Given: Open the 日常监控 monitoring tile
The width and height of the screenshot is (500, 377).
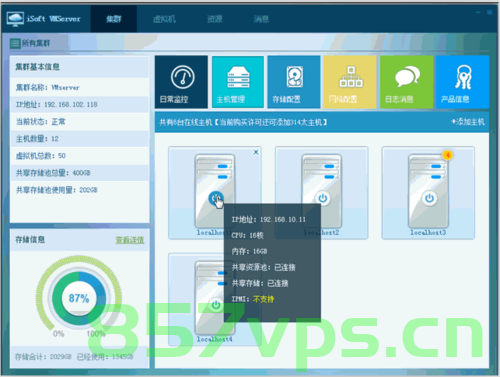Looking at the screenshot, I should pyautogui.click(x=181, y=82).
